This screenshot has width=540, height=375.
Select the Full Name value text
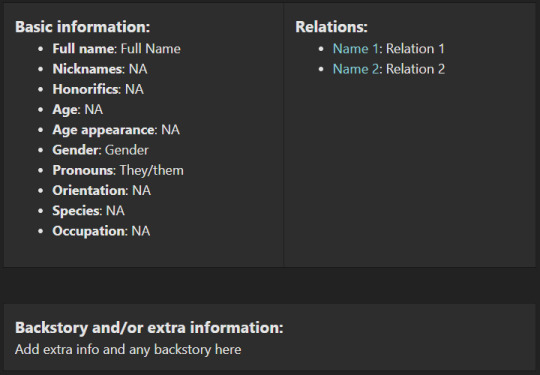click(x=150, y=49)
